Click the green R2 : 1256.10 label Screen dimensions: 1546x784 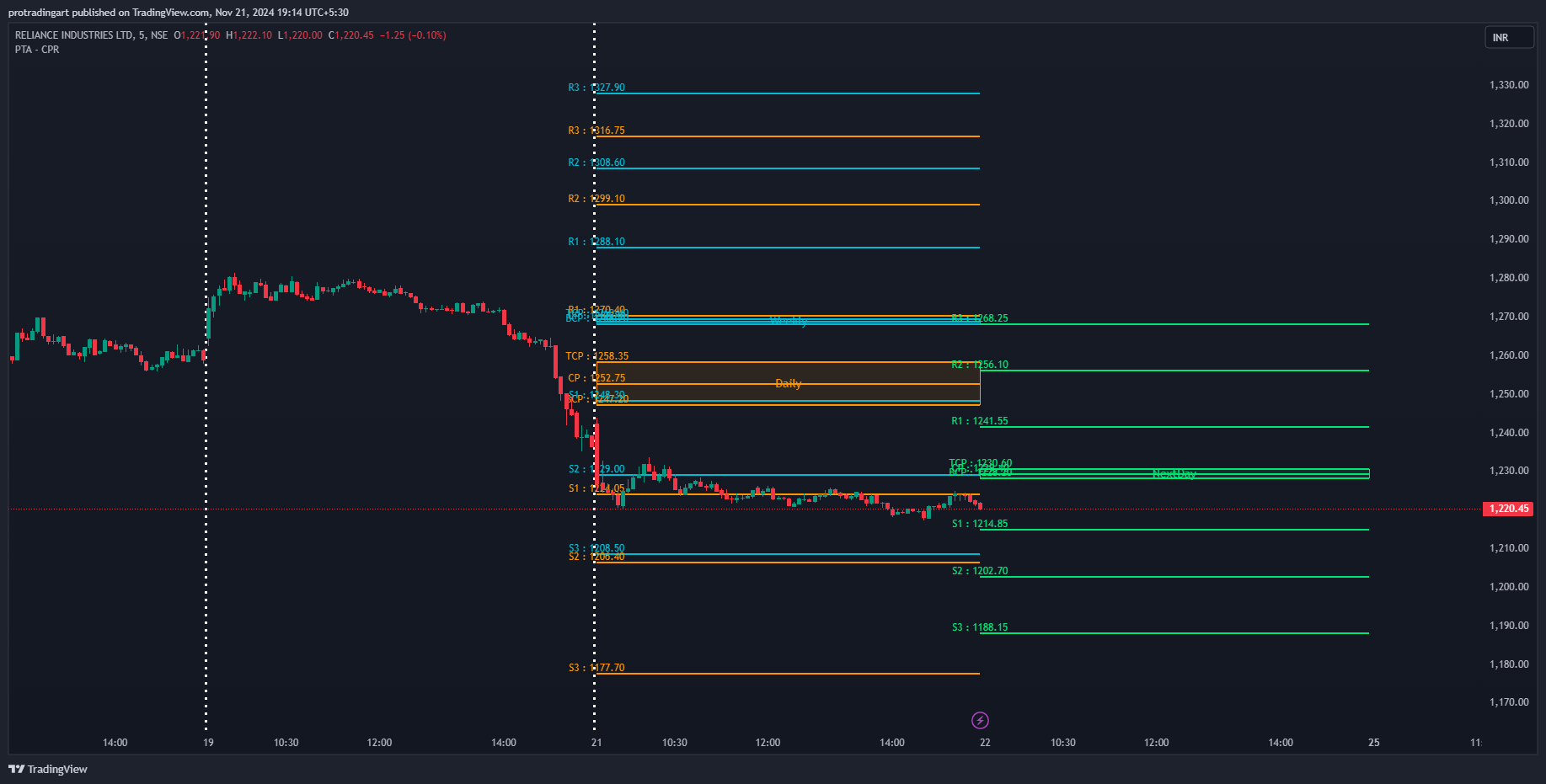tap(980, 365)
